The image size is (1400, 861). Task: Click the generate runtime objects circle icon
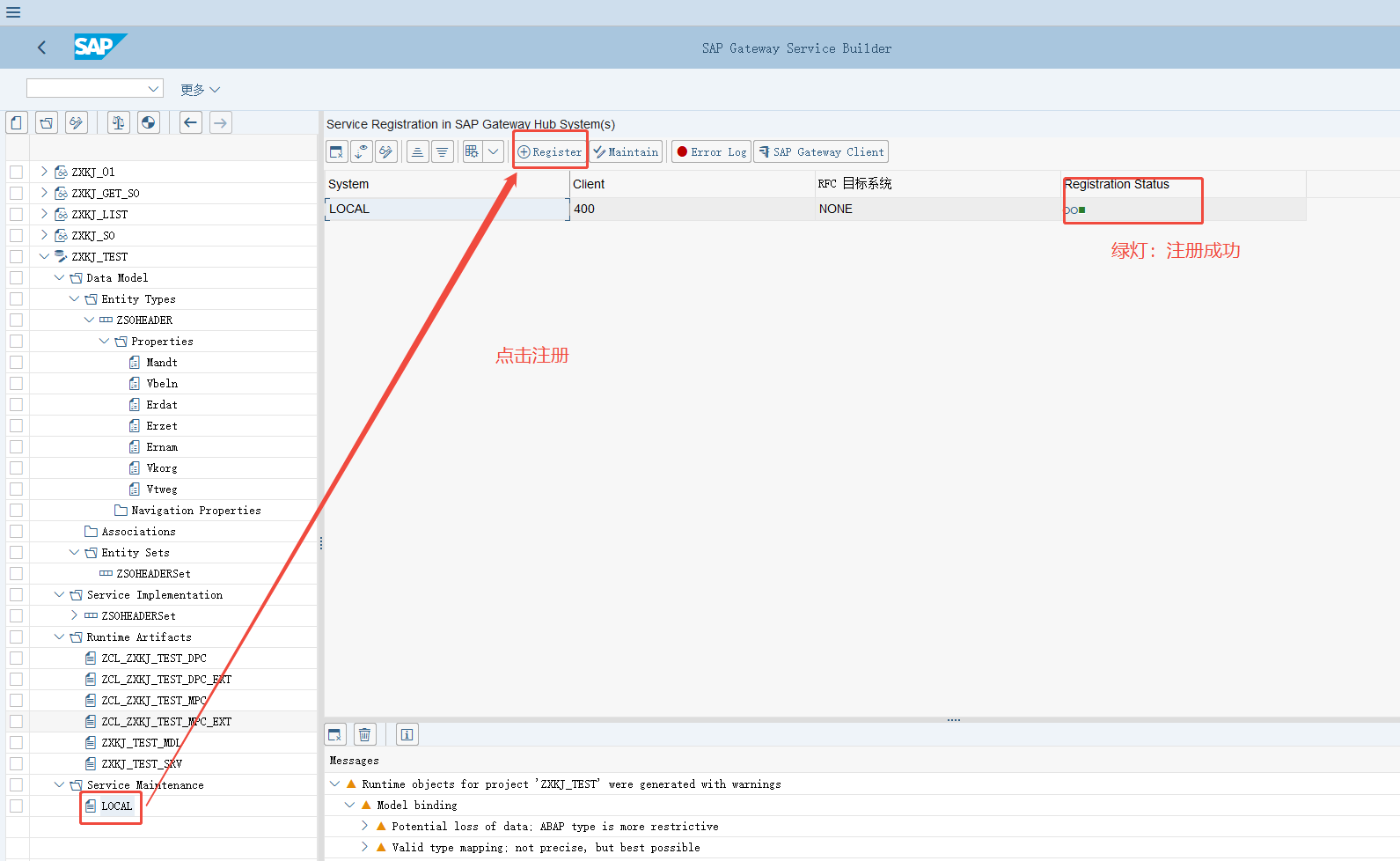coord(149,122)
